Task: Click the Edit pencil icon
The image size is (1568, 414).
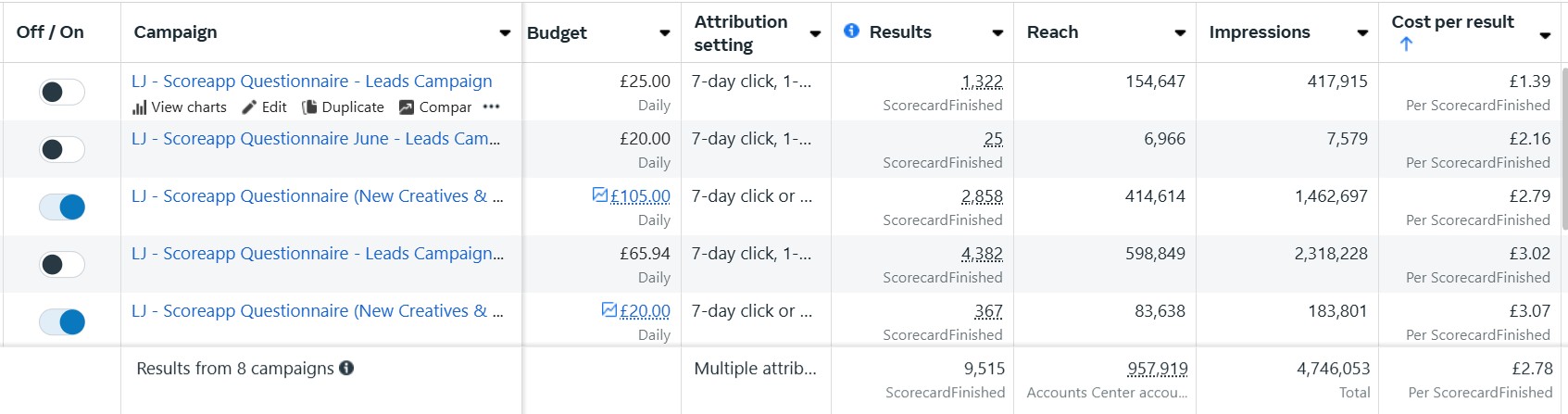Action: (249, 107)
